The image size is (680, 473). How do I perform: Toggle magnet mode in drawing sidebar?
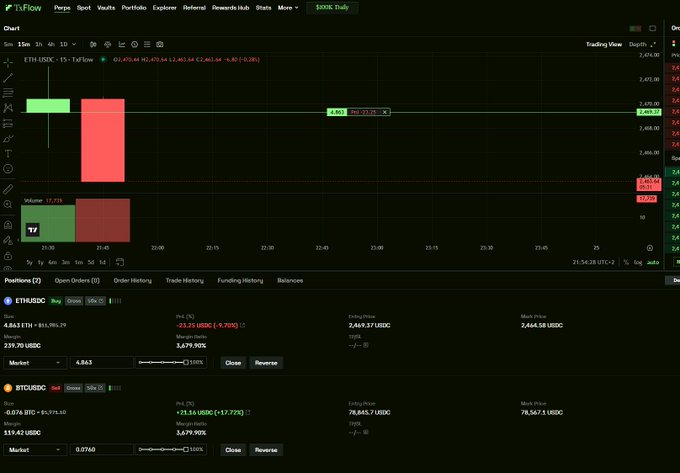8,225
